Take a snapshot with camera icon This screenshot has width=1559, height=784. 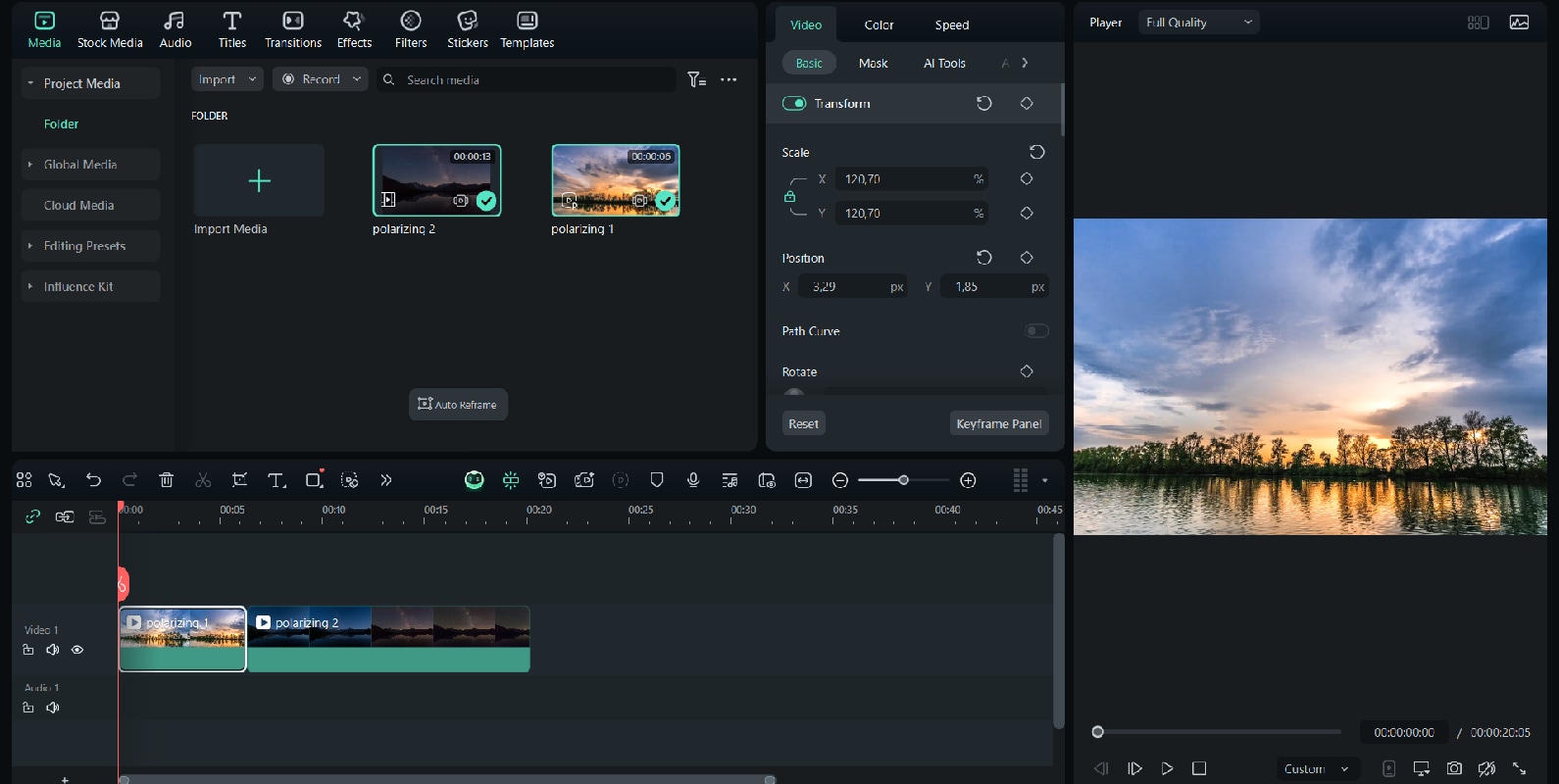1454,768
